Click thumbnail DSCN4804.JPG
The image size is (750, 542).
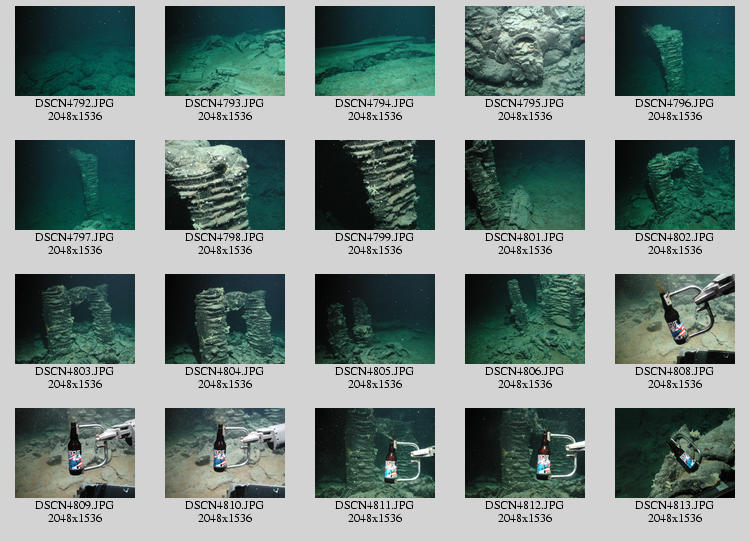tap(225, 319)
